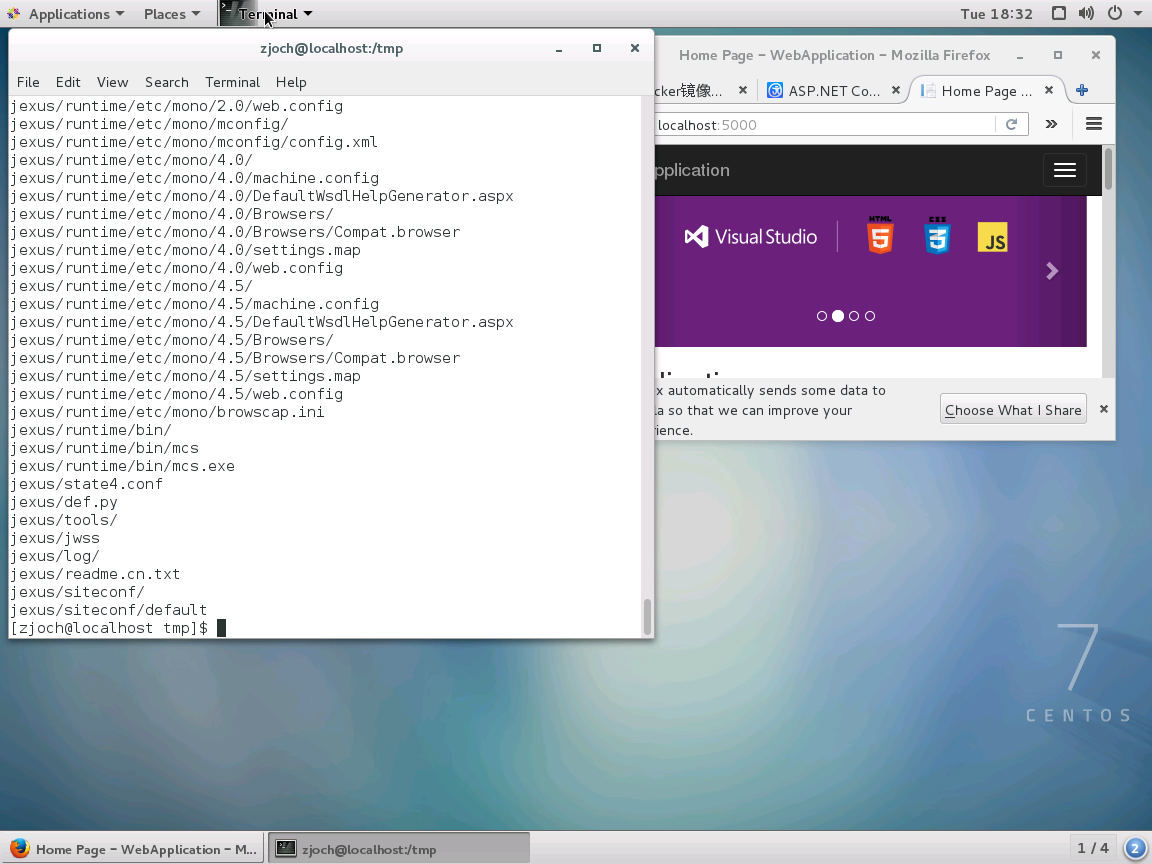The image size is (1152, 864).
Task: Open the File menu in the terminal
Action: pyautogui.click(x=28, y=82)
